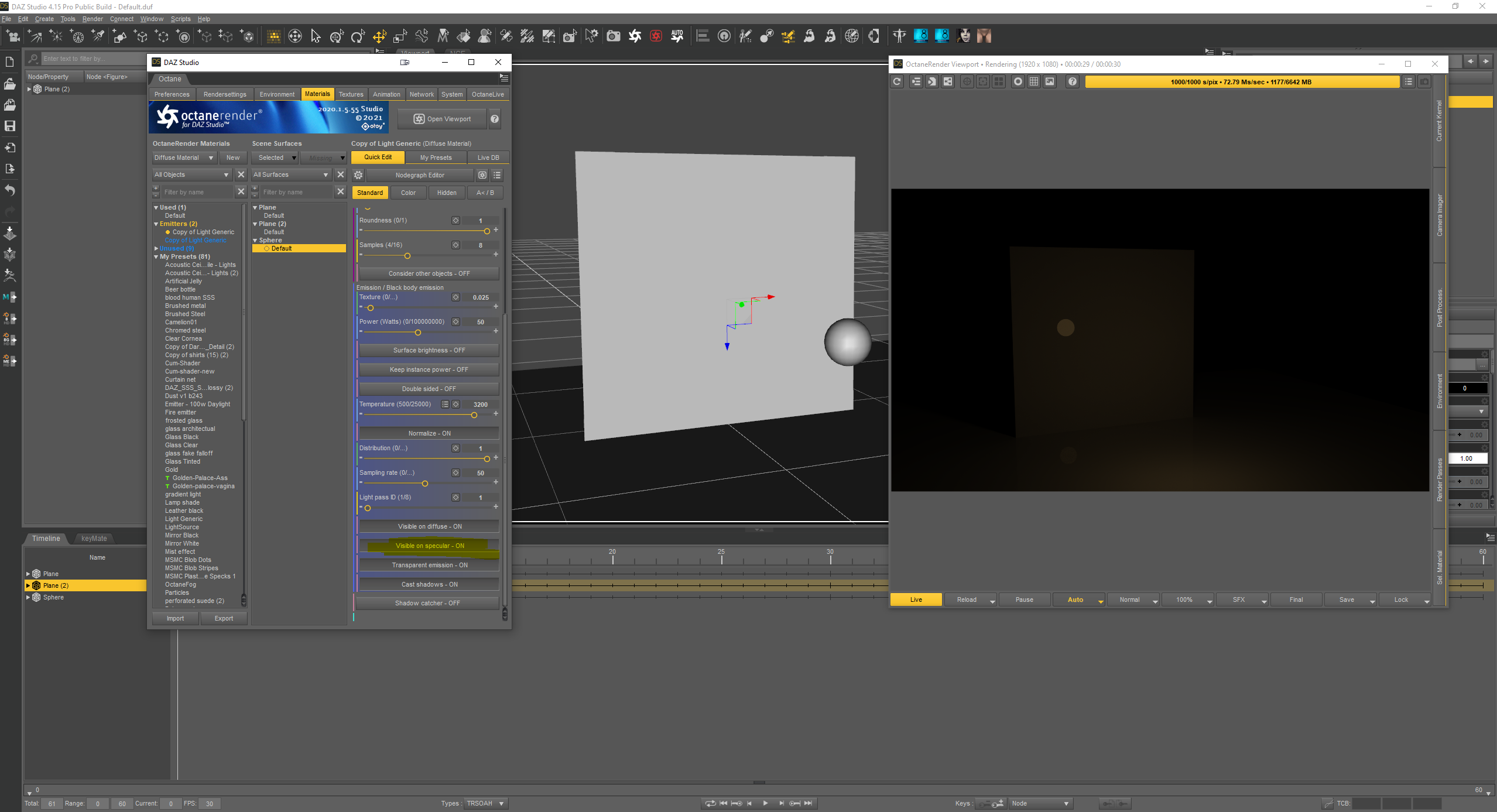This screenshot has width=1497, height=812.
Task: Switch to the Rendersettings tab
Action: coord(225,94)
